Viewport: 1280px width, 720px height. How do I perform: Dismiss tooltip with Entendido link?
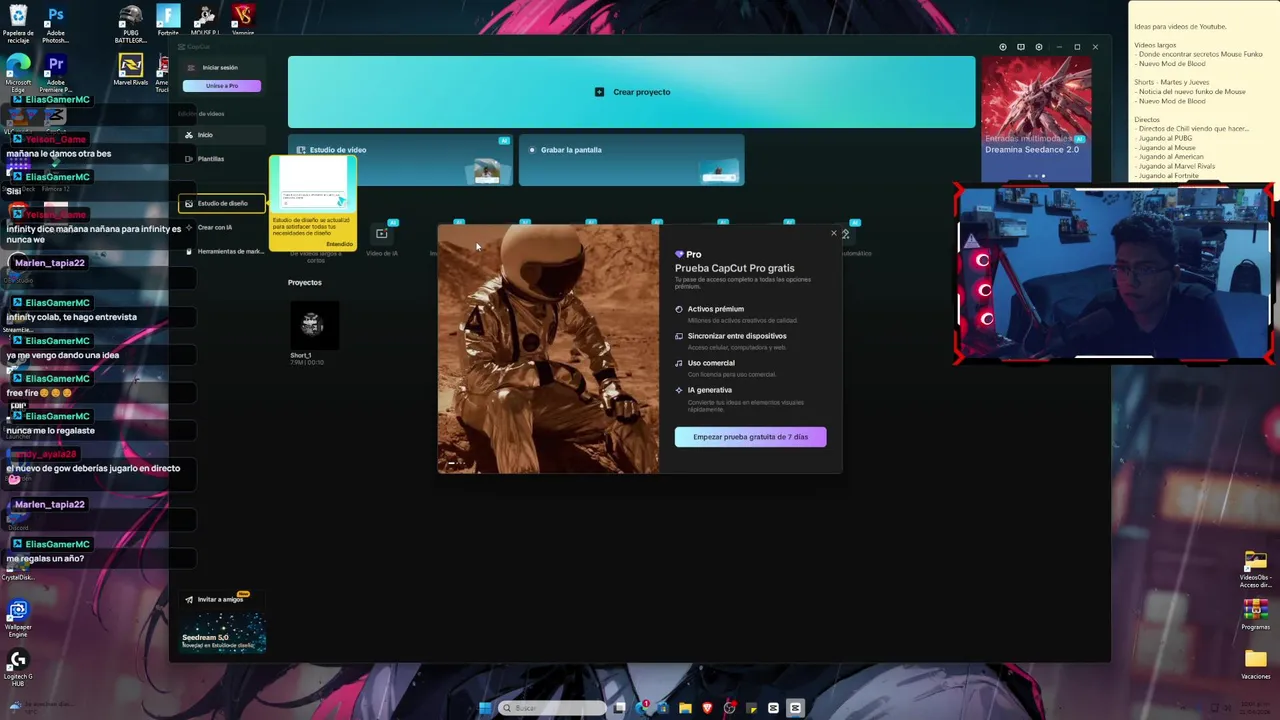(x=340, y=244)
